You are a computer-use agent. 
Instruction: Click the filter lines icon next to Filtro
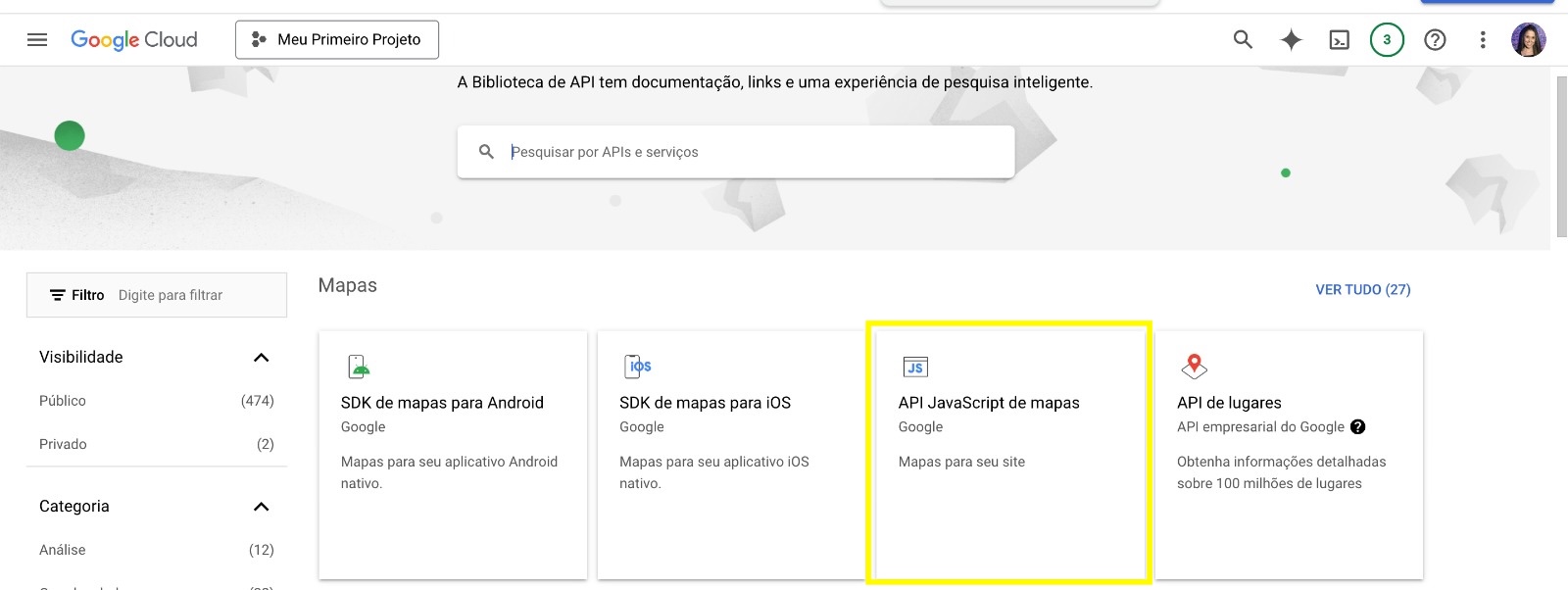58,295
